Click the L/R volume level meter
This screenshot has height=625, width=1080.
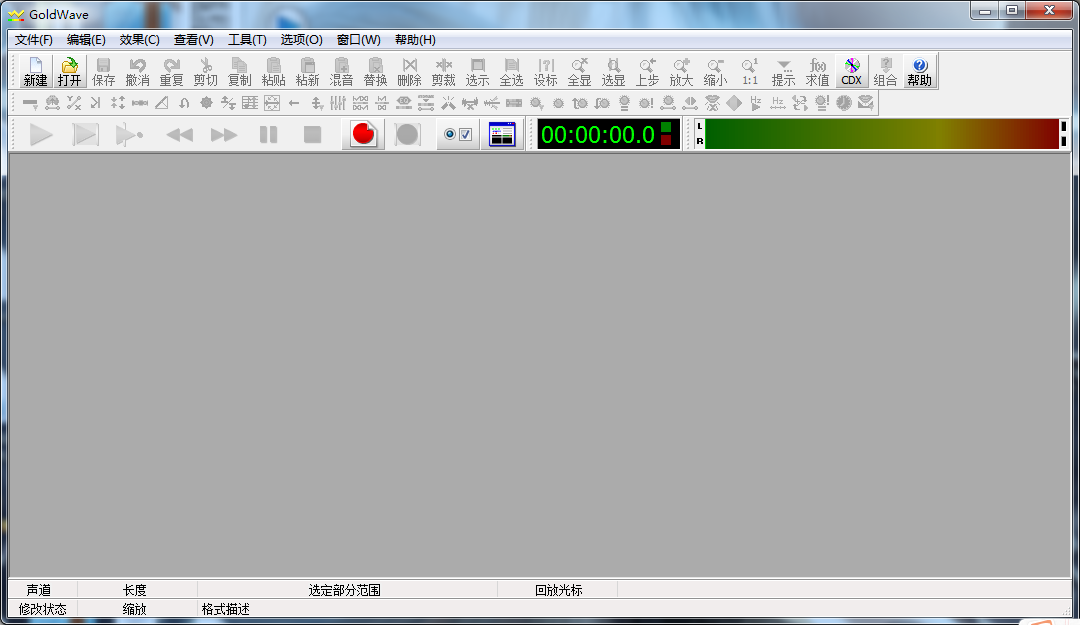(x=881, y=134)
